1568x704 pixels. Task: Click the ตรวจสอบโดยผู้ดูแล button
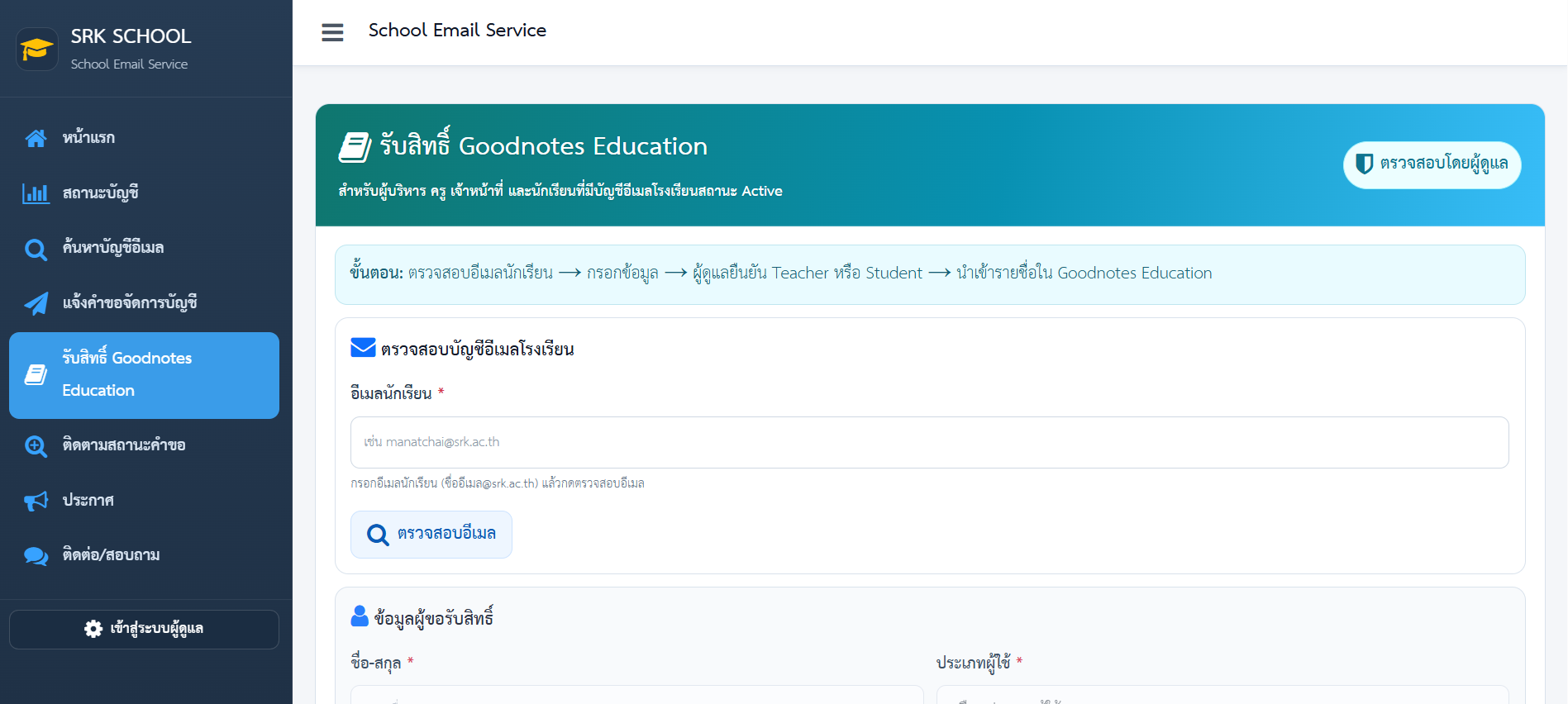point(1432,164)
